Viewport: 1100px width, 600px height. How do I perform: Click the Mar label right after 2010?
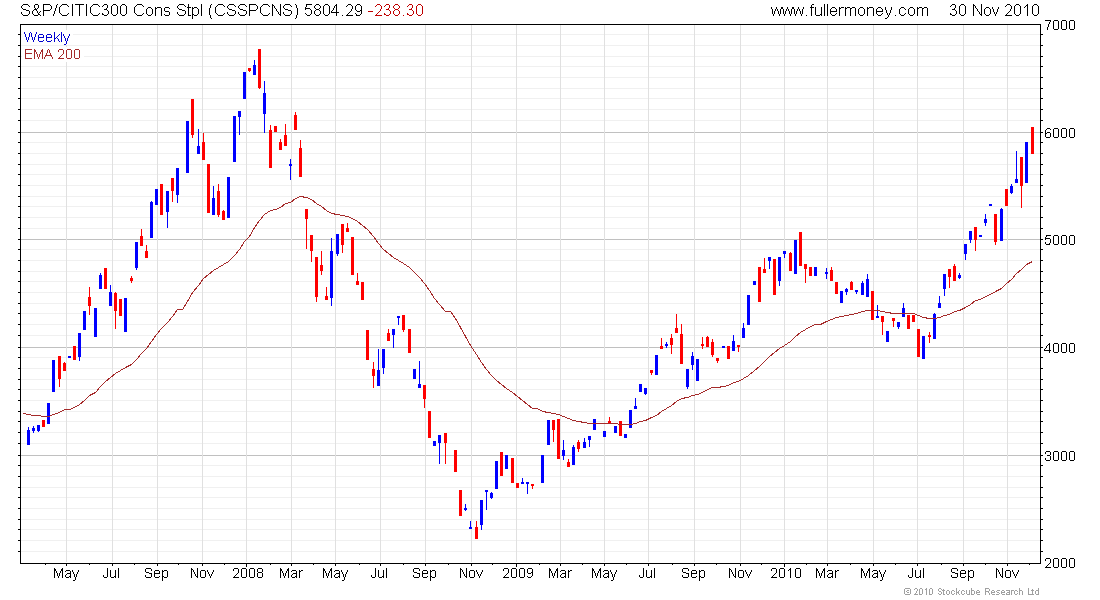[826, 573]
